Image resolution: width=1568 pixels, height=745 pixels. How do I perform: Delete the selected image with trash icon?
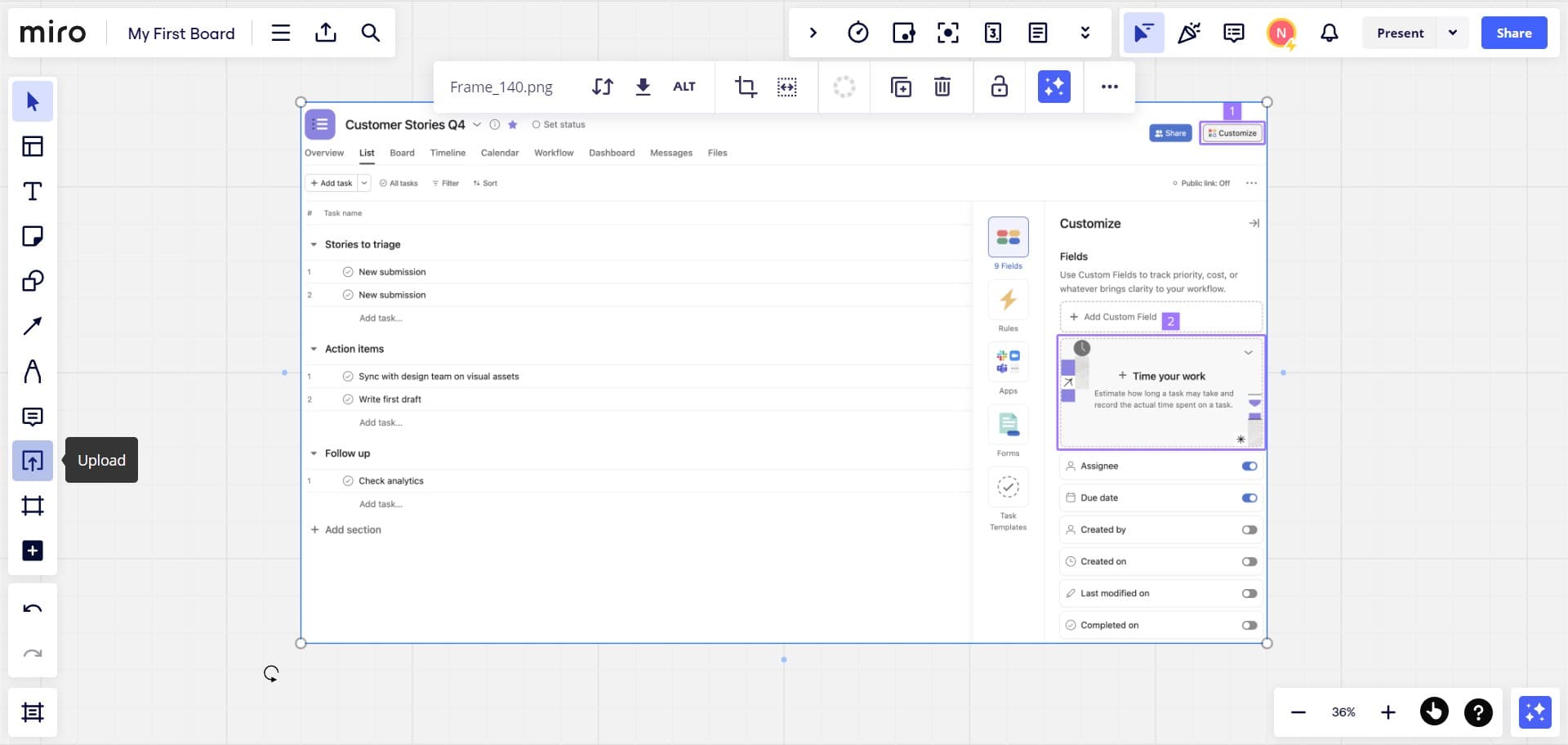tap(942, 87)
